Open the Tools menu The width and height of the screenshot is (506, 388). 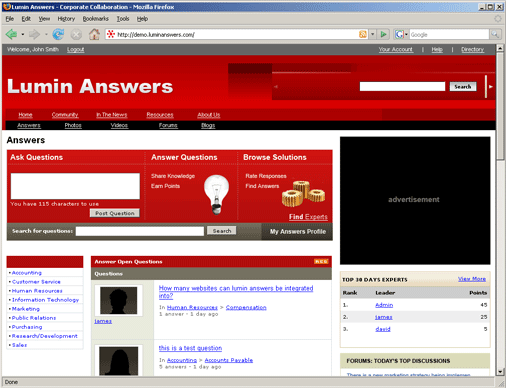pos(123,19)
